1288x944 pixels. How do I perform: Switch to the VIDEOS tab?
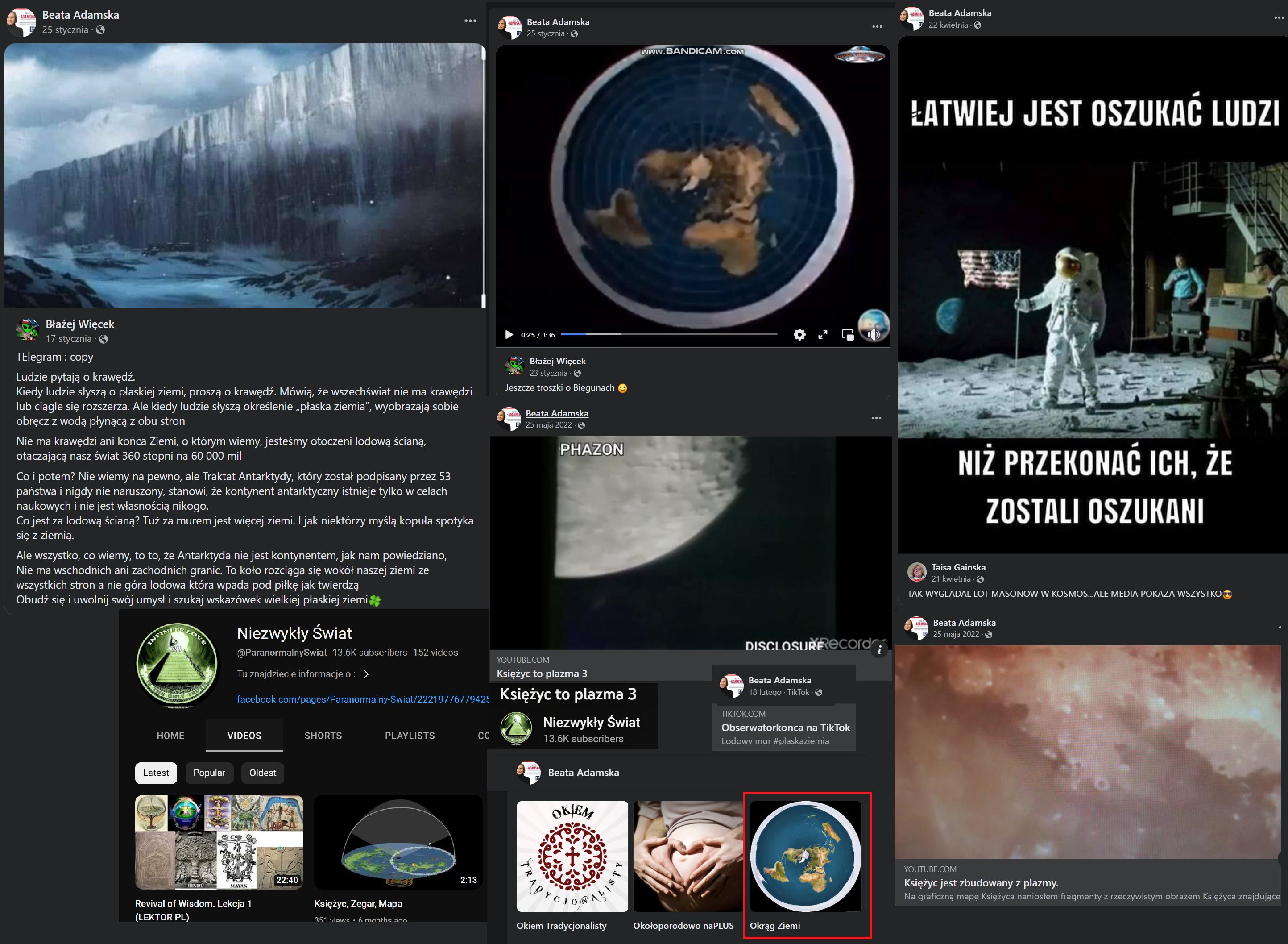coord(244,736)
